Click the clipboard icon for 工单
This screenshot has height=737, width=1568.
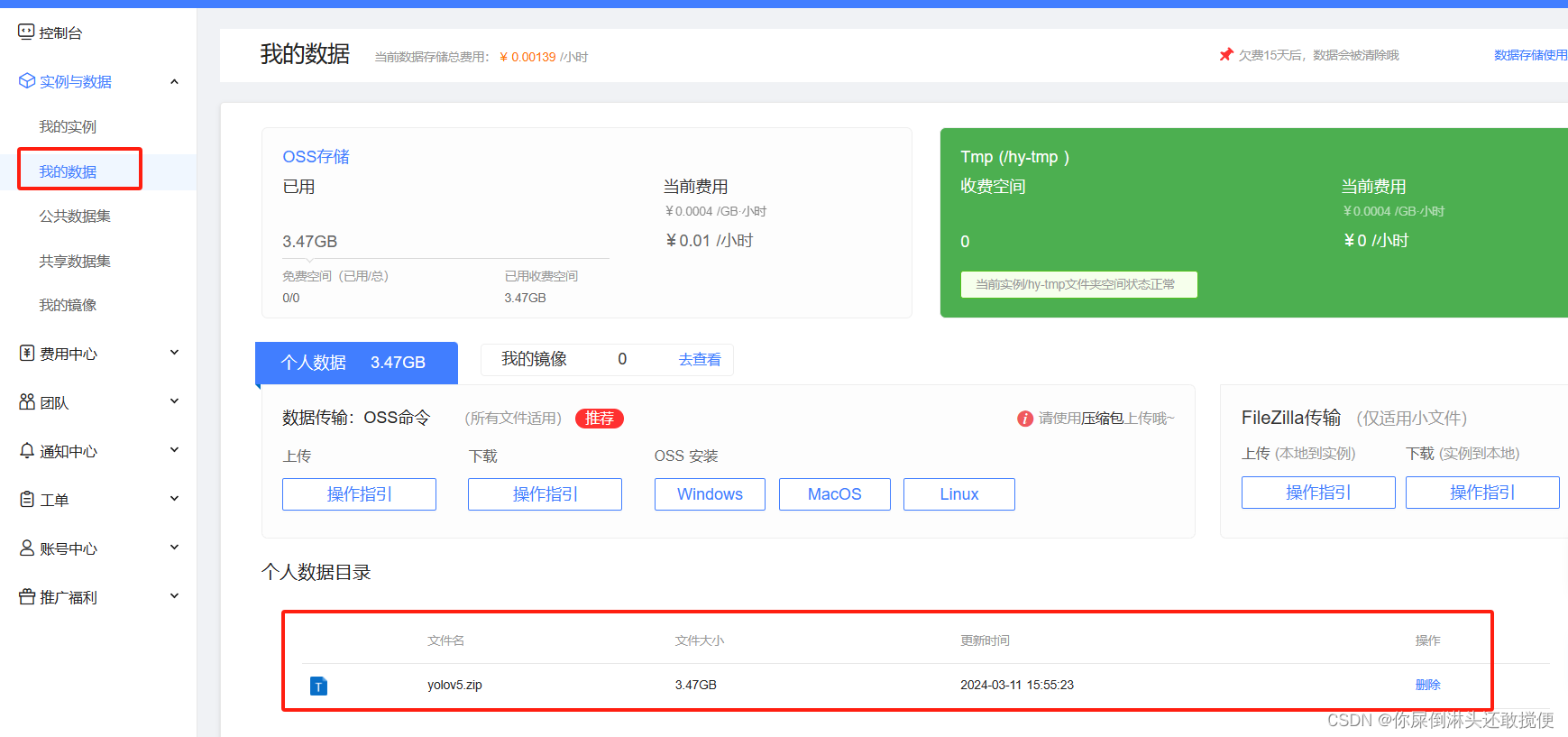[27, 500]
